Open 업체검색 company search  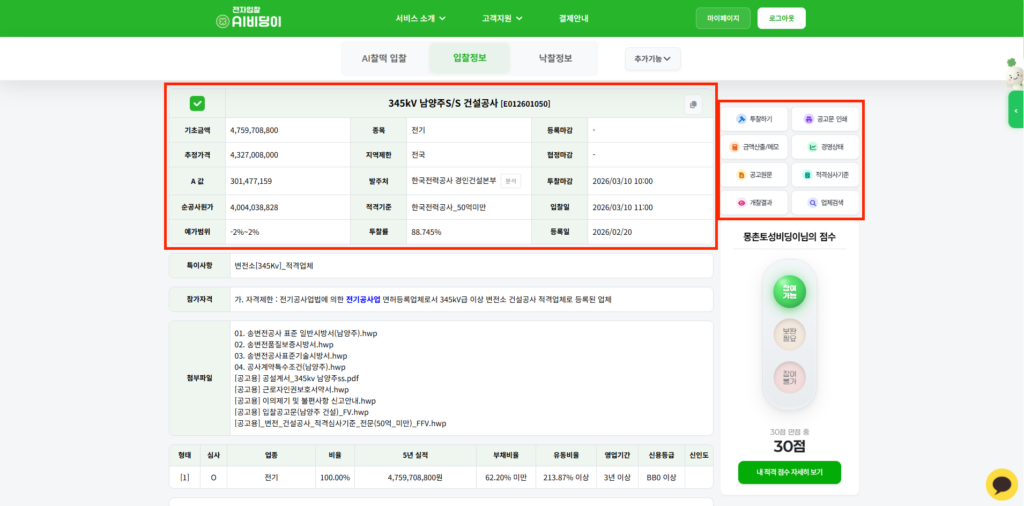tap(825, 203)
